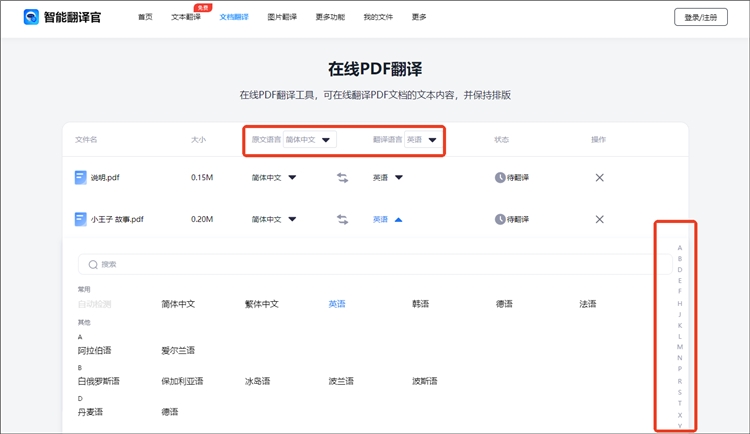Image resolution: width=750 pixels, height=434 pixels.
Task: Click the 登录/注册 button
Action: [701, 17]
